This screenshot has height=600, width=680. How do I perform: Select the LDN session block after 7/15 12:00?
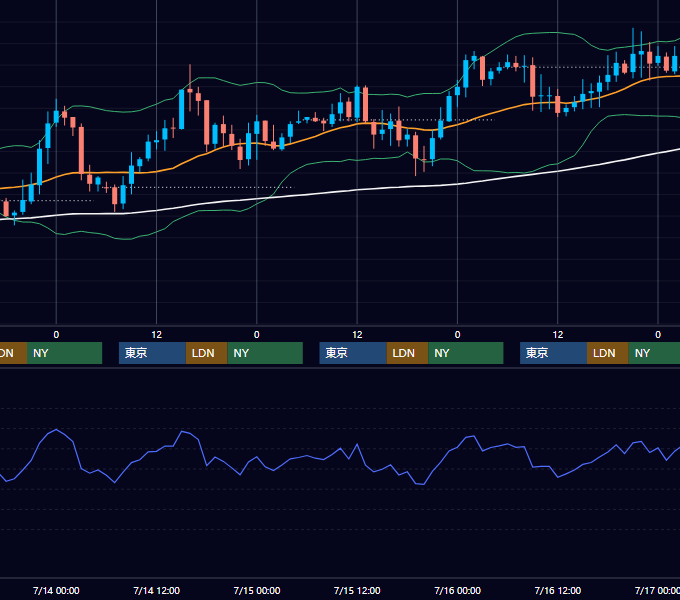[x=407, y=353]
